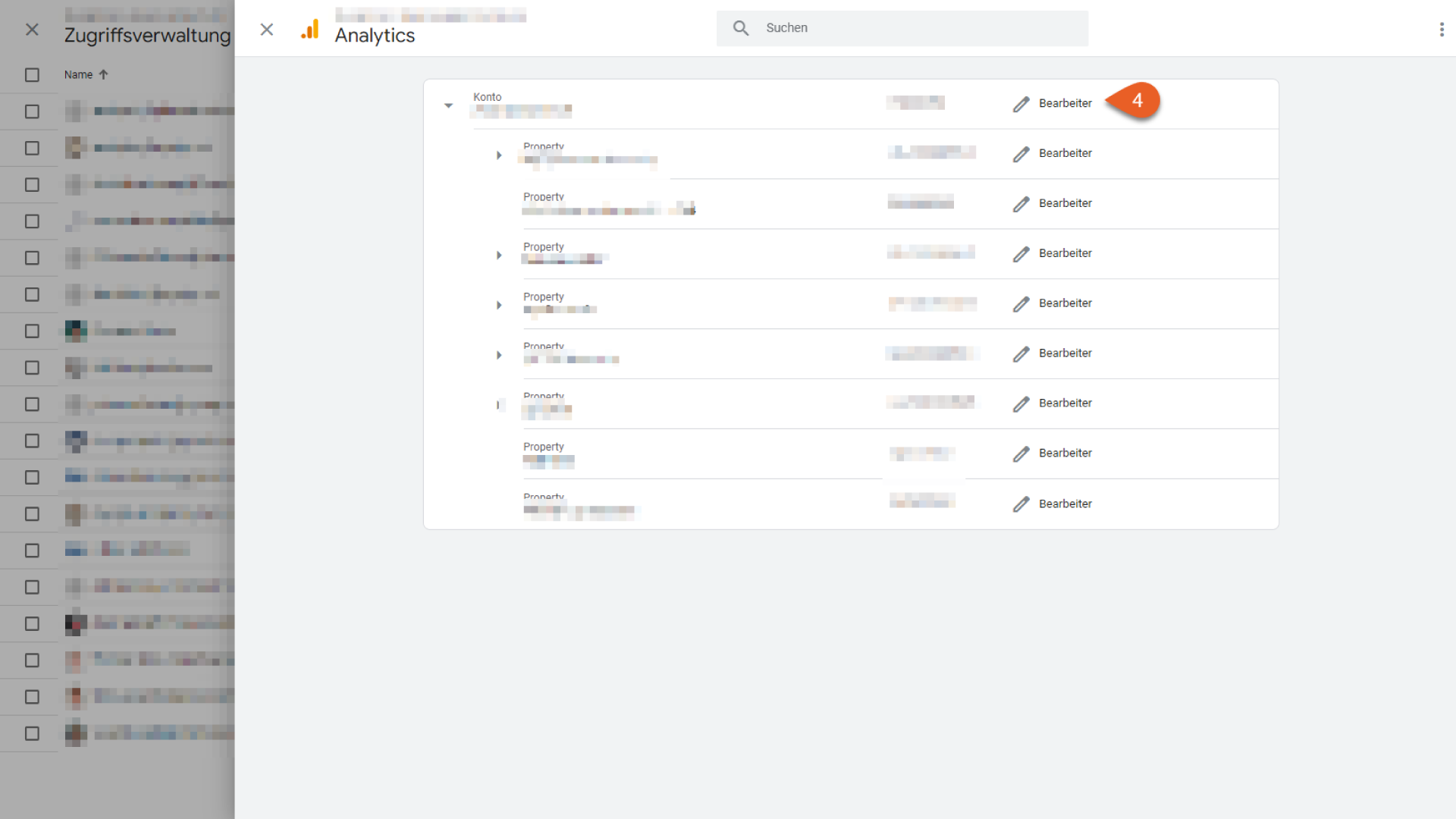
Task: Click the pencil icon on fourth Property row
Action: 1020,303
